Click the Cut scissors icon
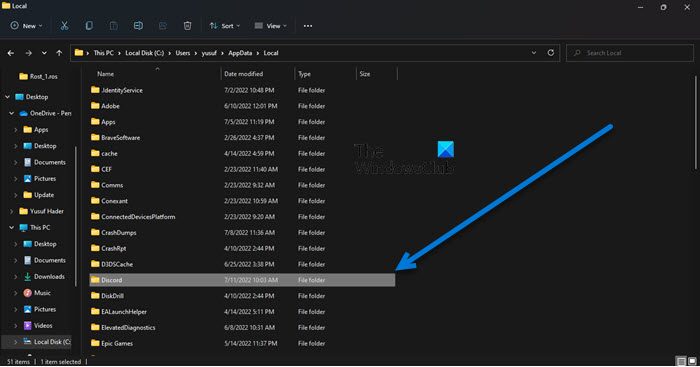The height and width of the screenshot is (367, 700). pos(64,26)
